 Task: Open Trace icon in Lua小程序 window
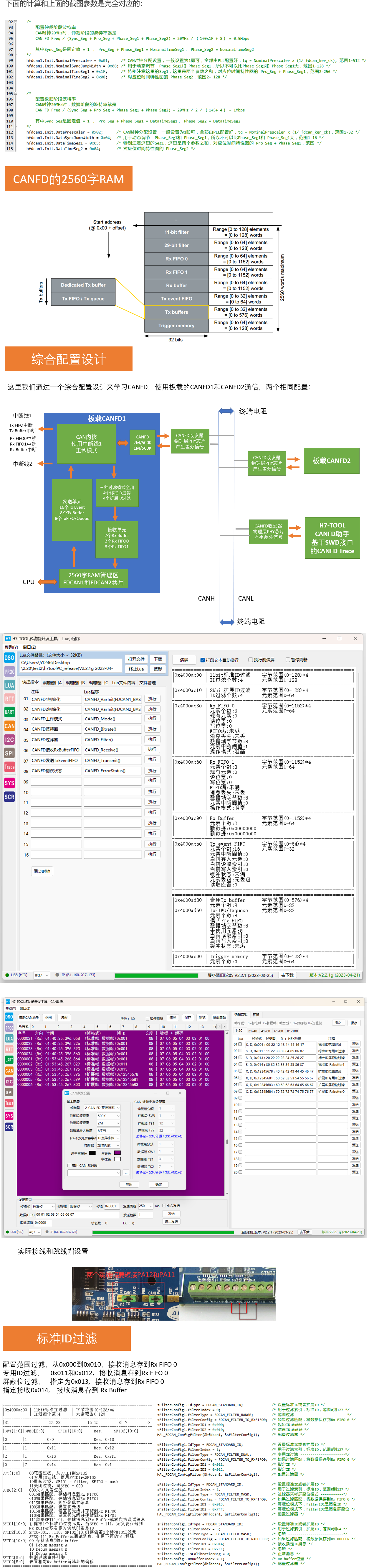click(x=9, y=767)
